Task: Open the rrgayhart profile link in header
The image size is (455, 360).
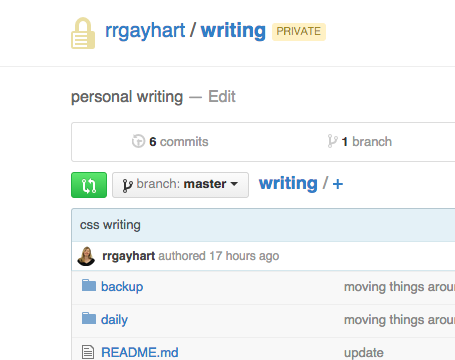Action: [x=145, y=31]
